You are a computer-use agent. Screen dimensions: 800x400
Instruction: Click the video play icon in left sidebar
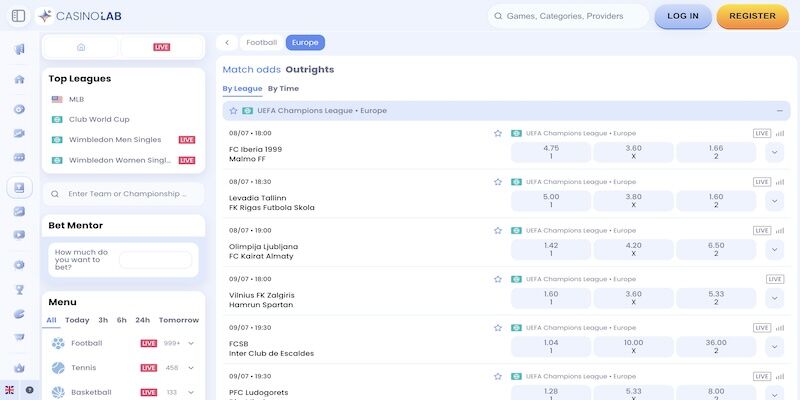pos(19,235)
